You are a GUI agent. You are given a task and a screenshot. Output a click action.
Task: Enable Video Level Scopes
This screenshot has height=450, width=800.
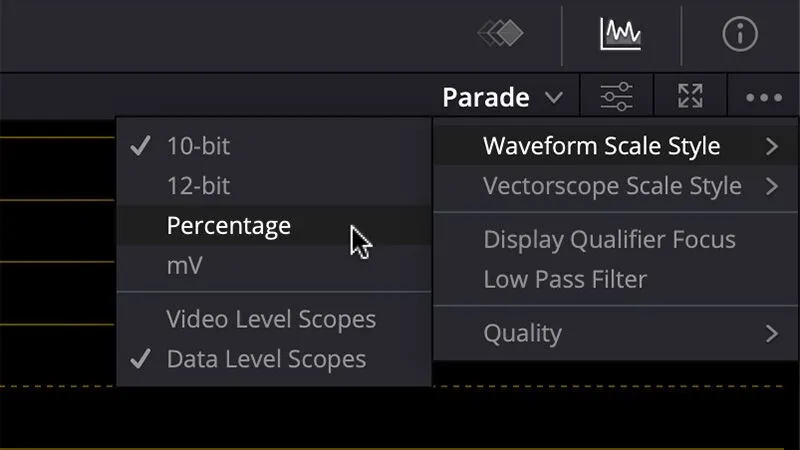coord(274,319)
